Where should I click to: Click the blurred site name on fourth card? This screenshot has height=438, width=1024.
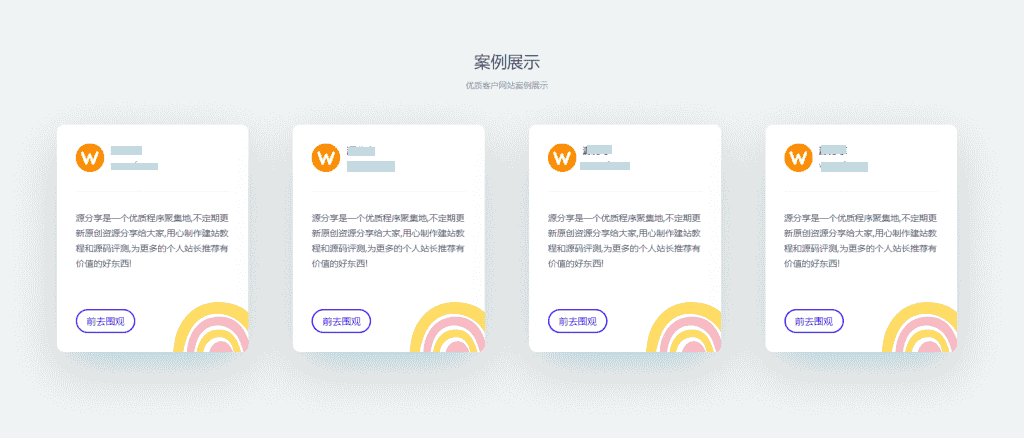point(834,151)
